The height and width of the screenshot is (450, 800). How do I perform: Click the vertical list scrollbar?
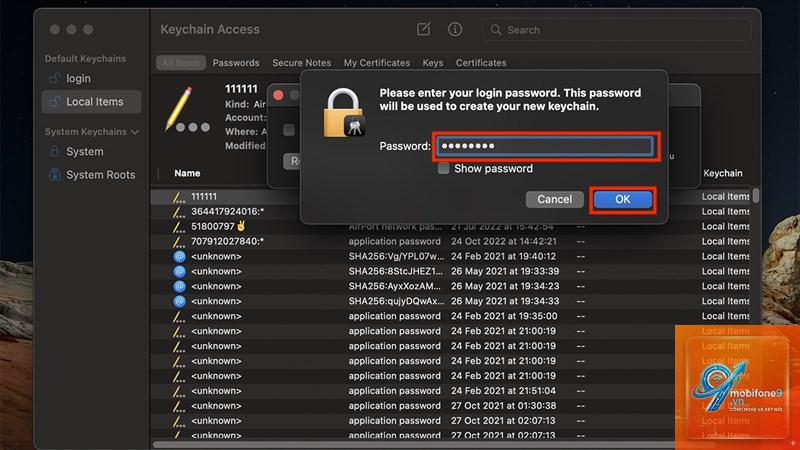[x=756, y=195]
